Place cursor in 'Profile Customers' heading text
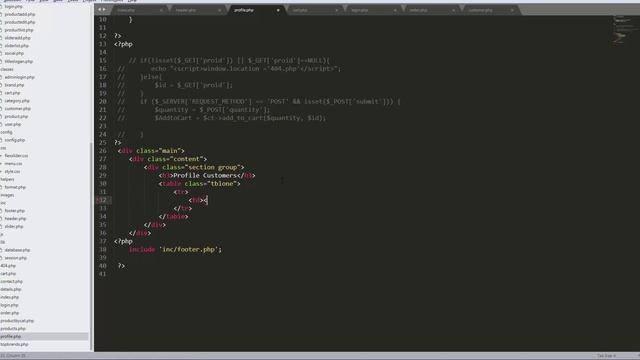 pyautogui.click(x=205, y=176)
